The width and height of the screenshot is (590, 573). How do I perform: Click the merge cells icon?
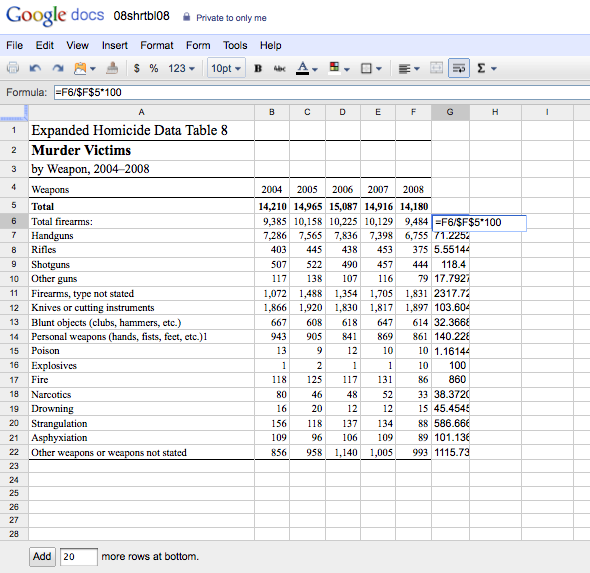pos(436,68)
